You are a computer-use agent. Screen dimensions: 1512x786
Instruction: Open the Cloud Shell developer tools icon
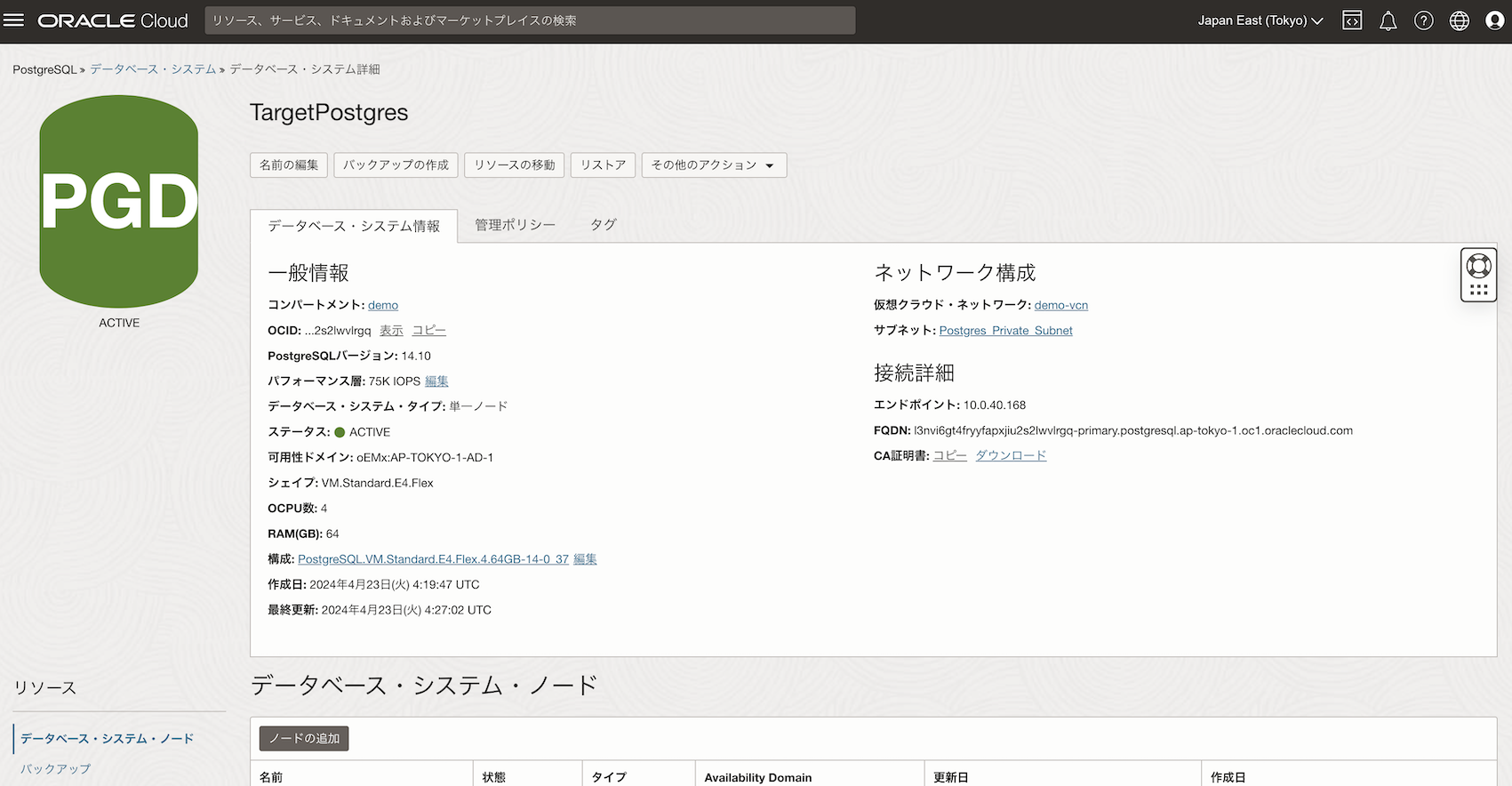1352,20
